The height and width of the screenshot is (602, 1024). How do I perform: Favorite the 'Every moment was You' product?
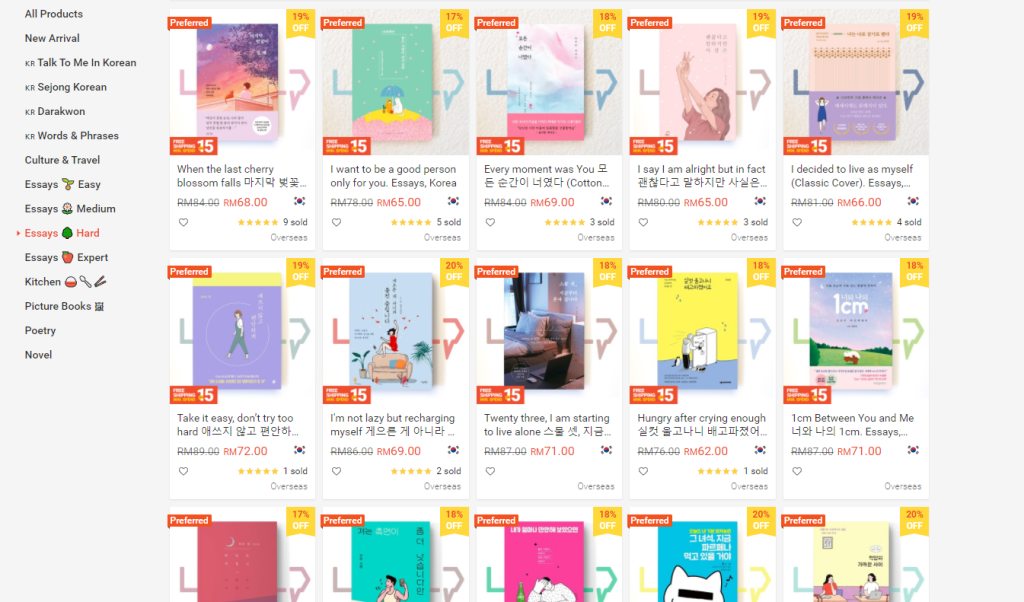490,222
